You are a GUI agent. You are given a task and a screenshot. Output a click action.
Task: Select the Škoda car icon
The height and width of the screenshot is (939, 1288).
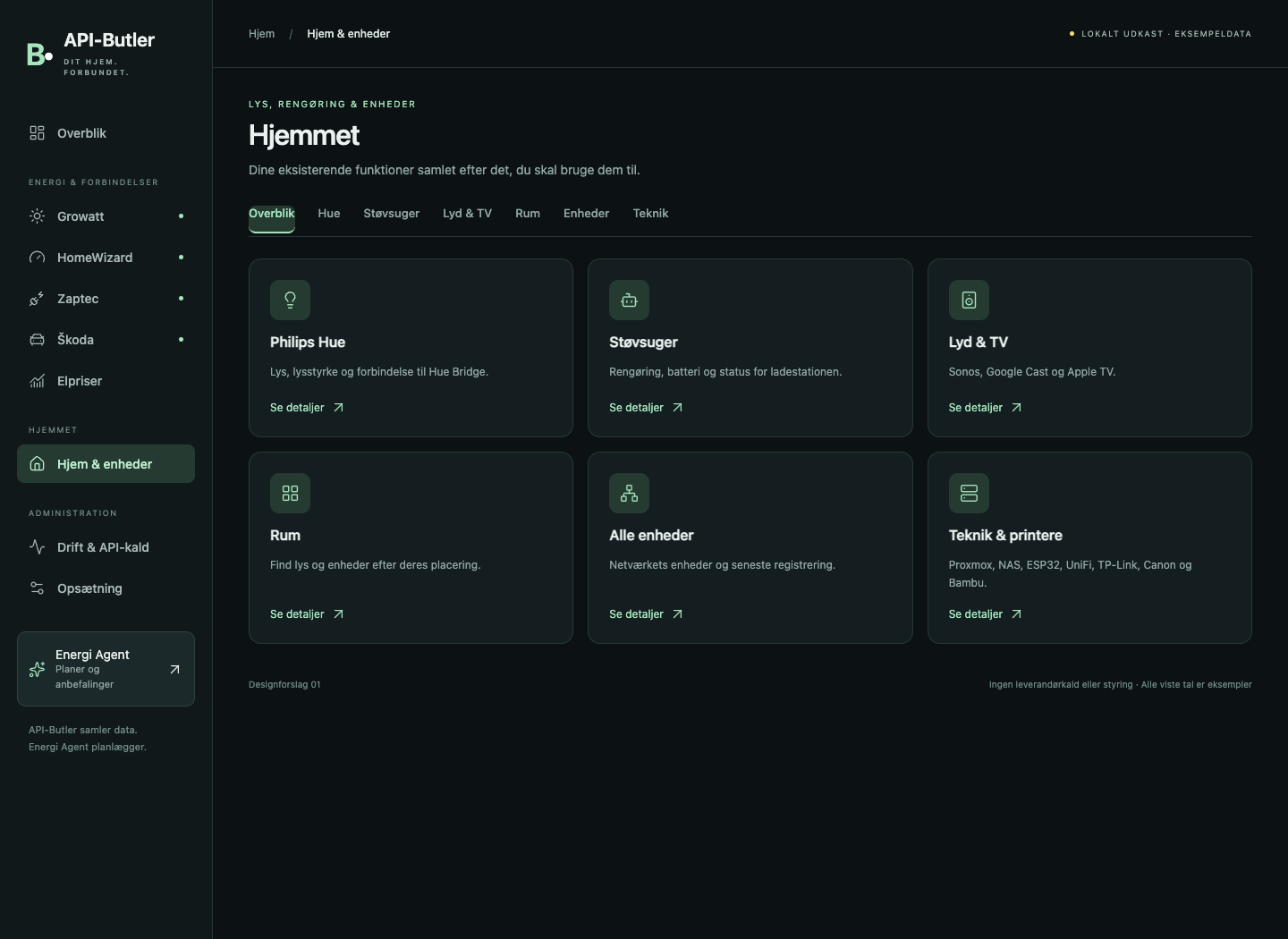37,340
